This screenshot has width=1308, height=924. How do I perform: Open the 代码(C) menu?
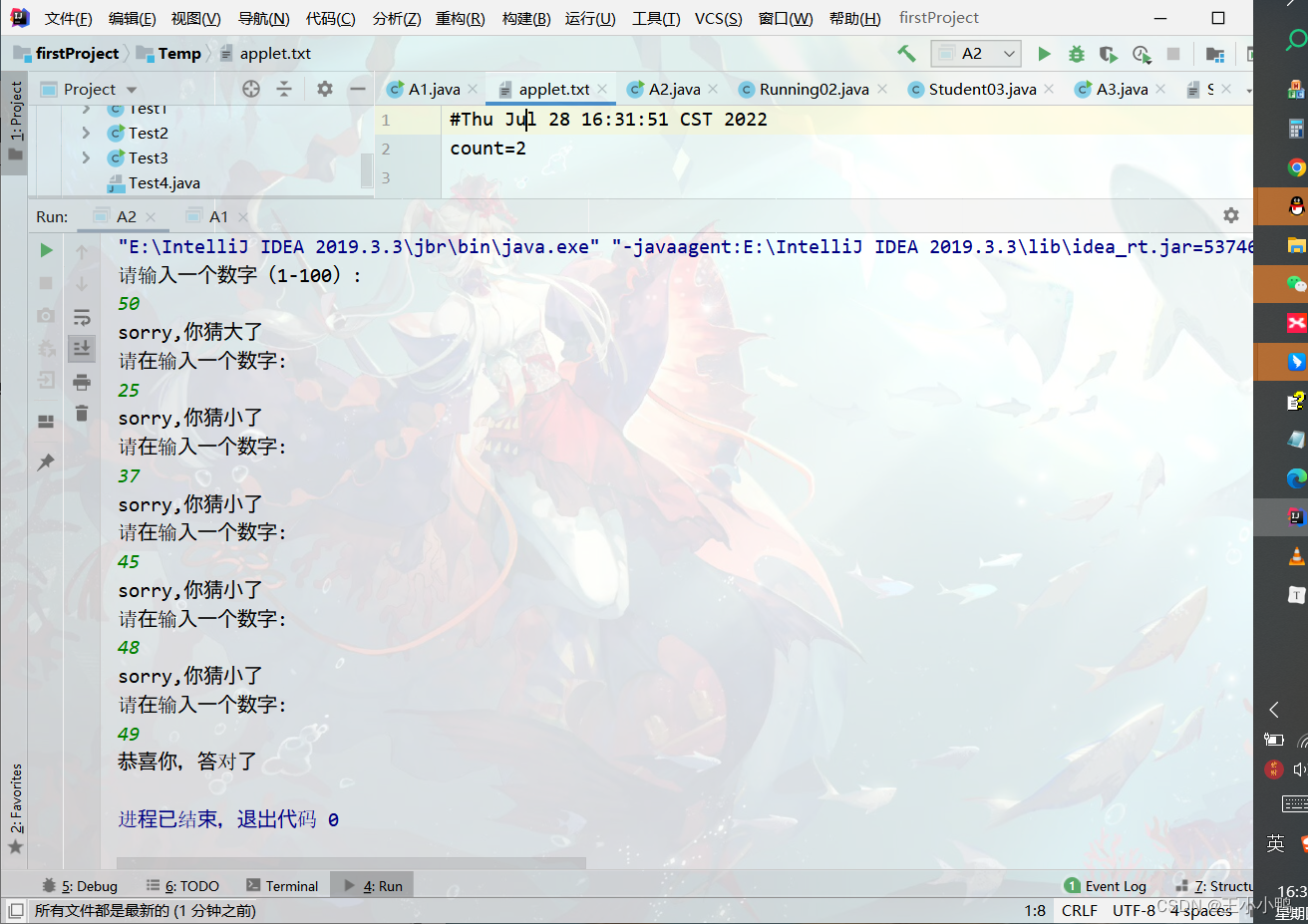pyautogui.click(x=330, y=18)
